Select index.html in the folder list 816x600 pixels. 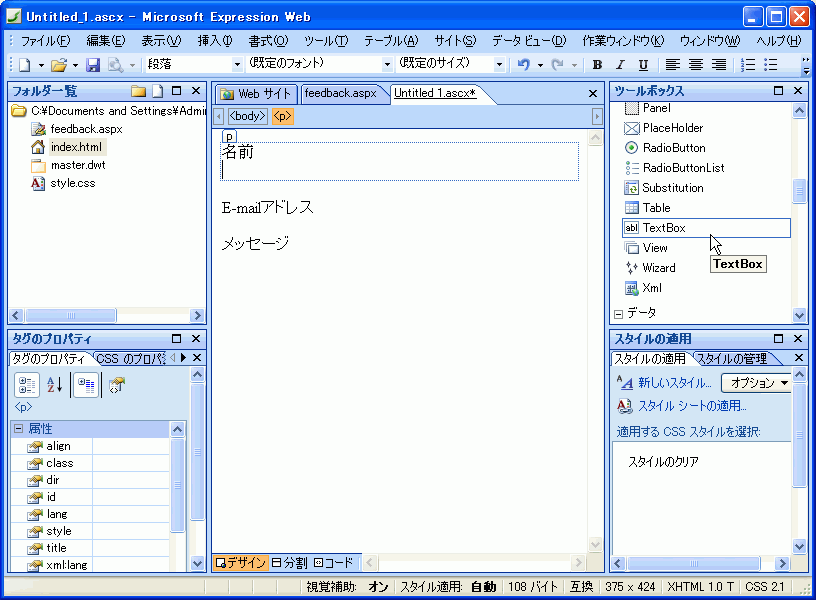coord(76,147)
